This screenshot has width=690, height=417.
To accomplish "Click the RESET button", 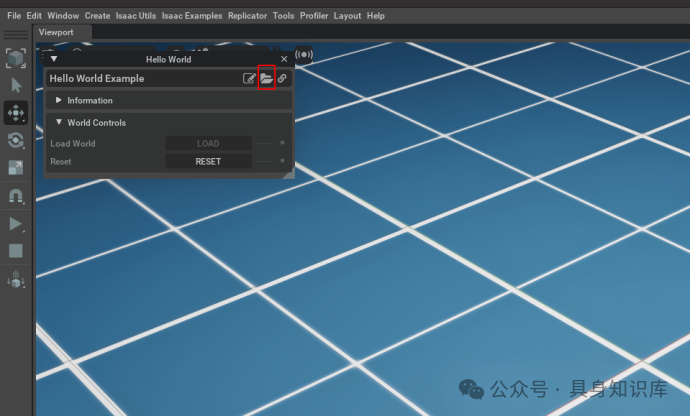I will (208, 161).
